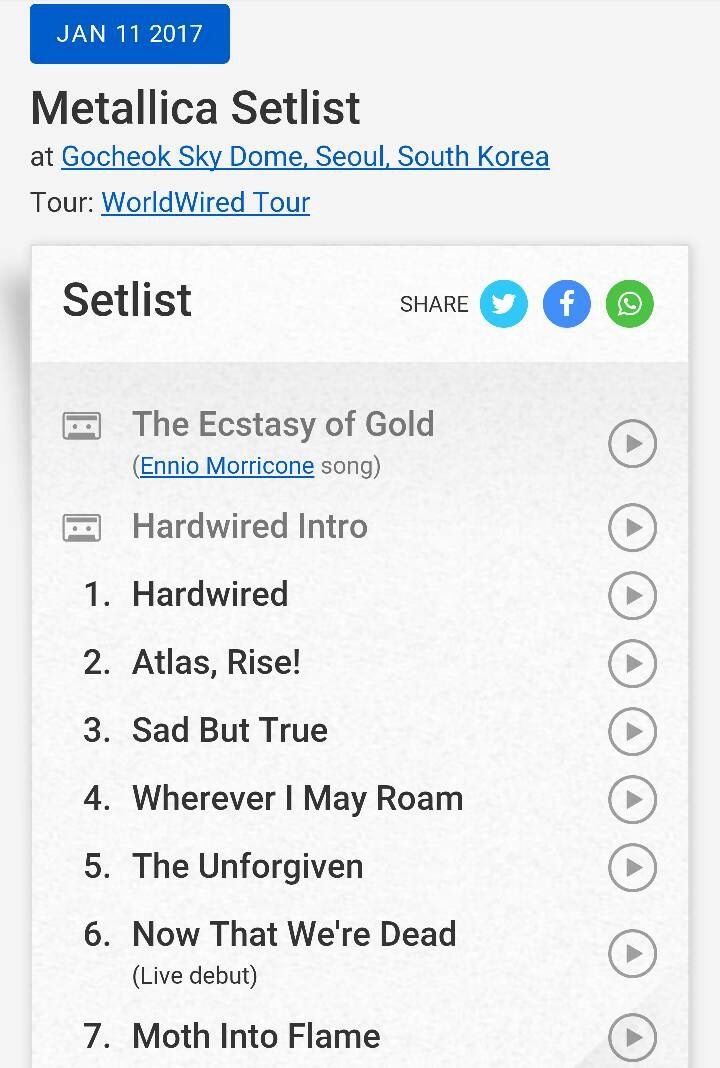The height and width of the screenshot is (1068, 720).
Task: Tap the tape icon beside Hardwired Intro
Action: coord(82,527)
